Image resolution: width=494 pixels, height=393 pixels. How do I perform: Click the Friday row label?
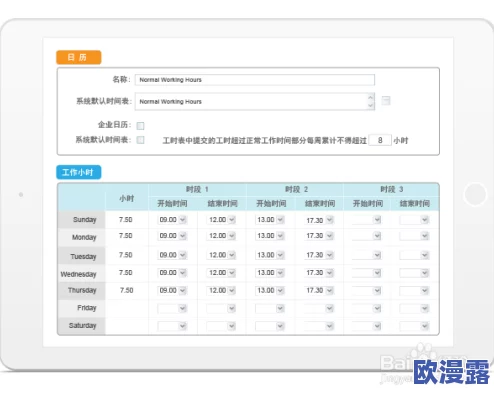87,308
